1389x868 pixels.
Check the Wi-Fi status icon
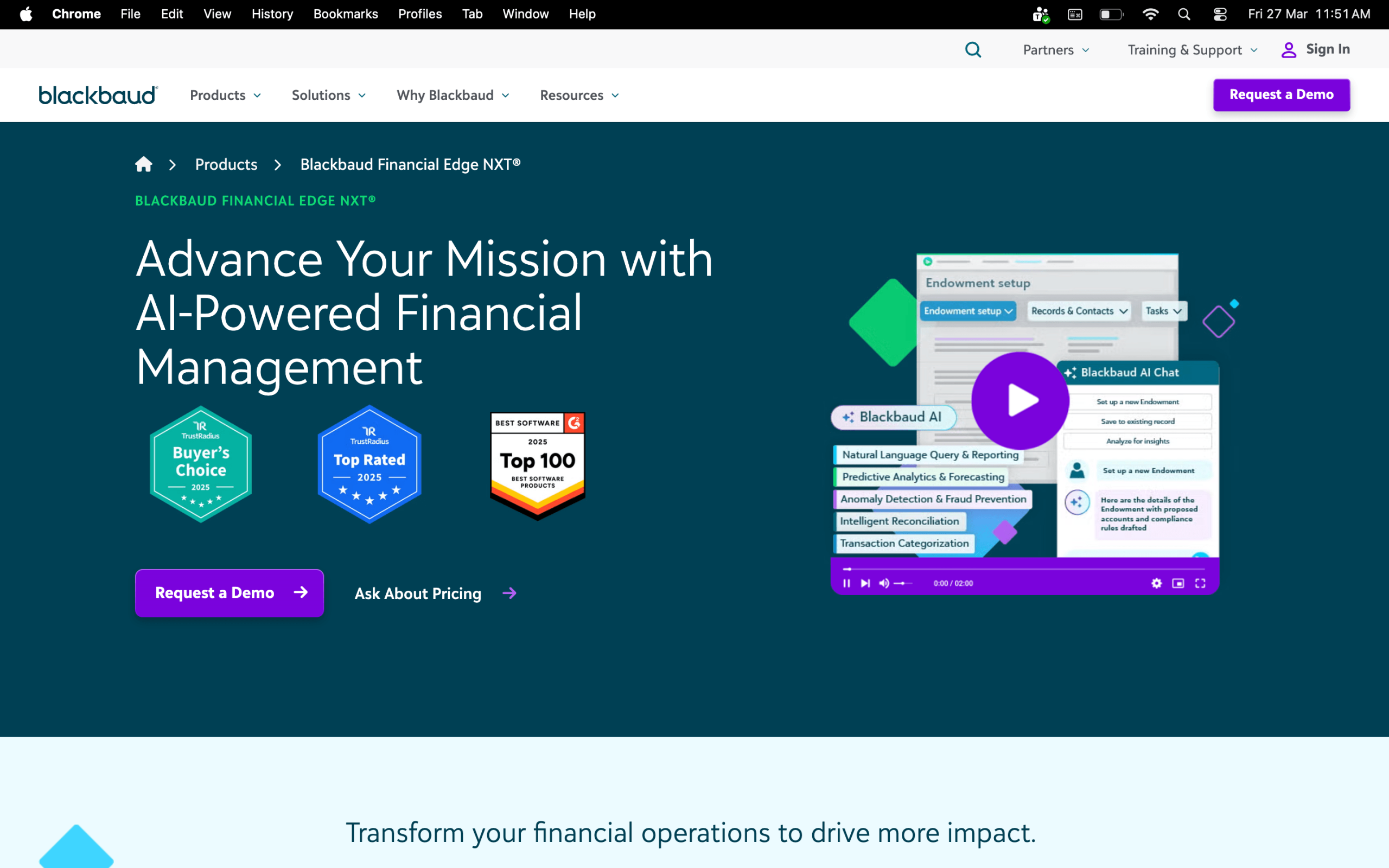point(1150,14)
